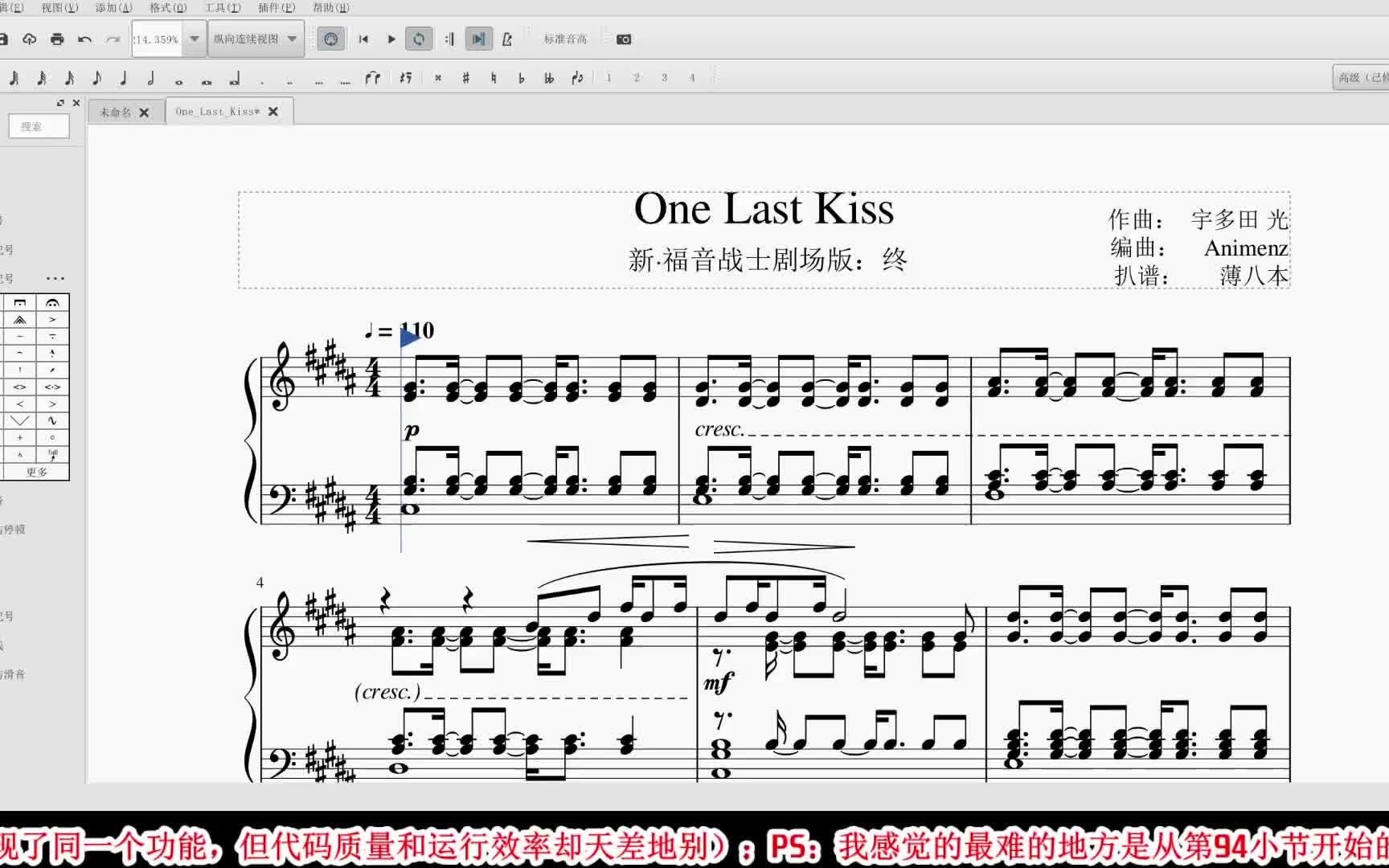The image size is (1389, 868).
Task: Close the One_Last_Kiss tab
Action: [x=273, y=112]
